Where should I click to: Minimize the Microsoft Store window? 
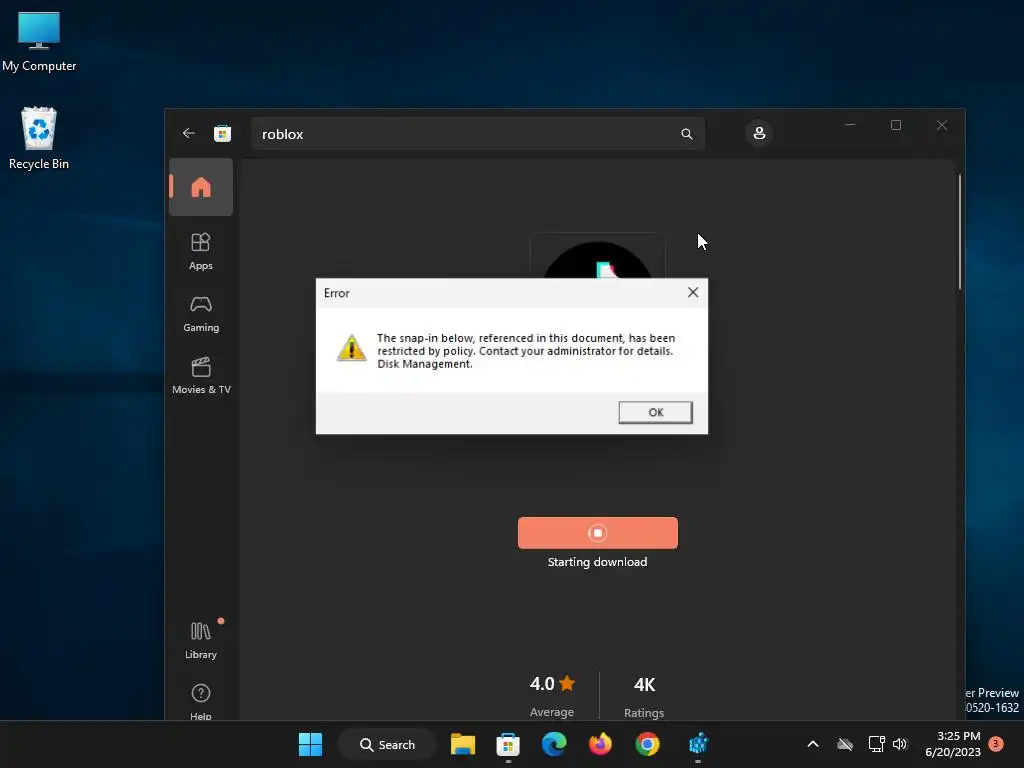click(x=850, y=125)
